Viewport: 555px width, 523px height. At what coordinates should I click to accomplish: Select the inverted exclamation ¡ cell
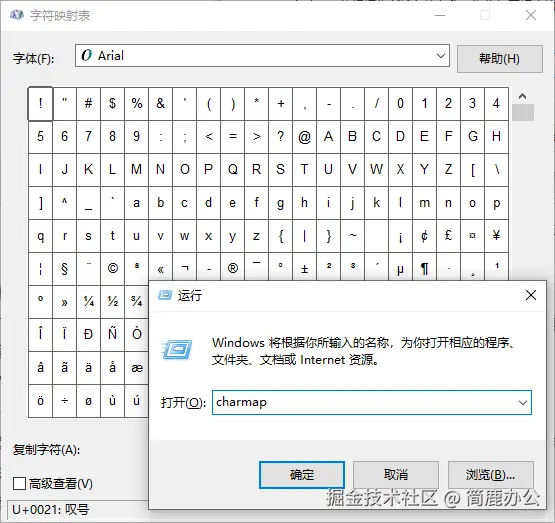tap(400, 236)
